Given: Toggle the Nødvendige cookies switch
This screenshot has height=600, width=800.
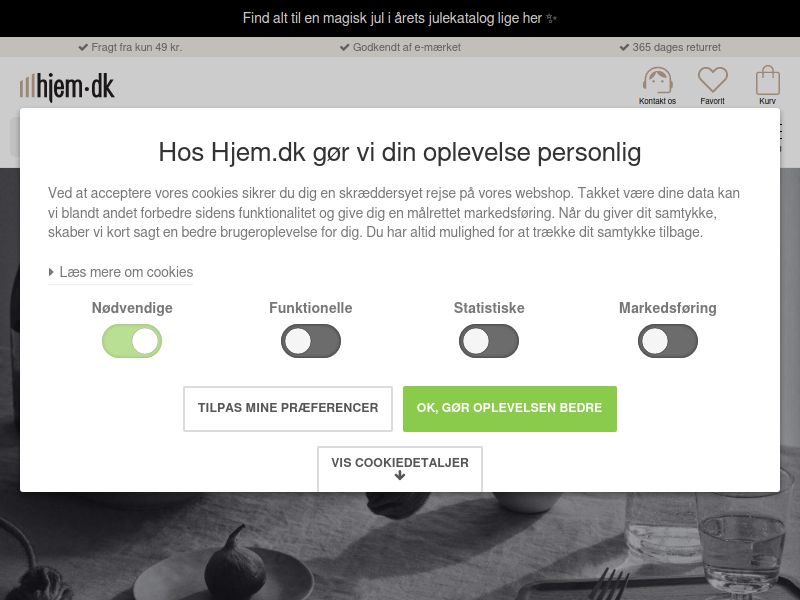Looking at the screenshot, I should (x=132, y=341).
